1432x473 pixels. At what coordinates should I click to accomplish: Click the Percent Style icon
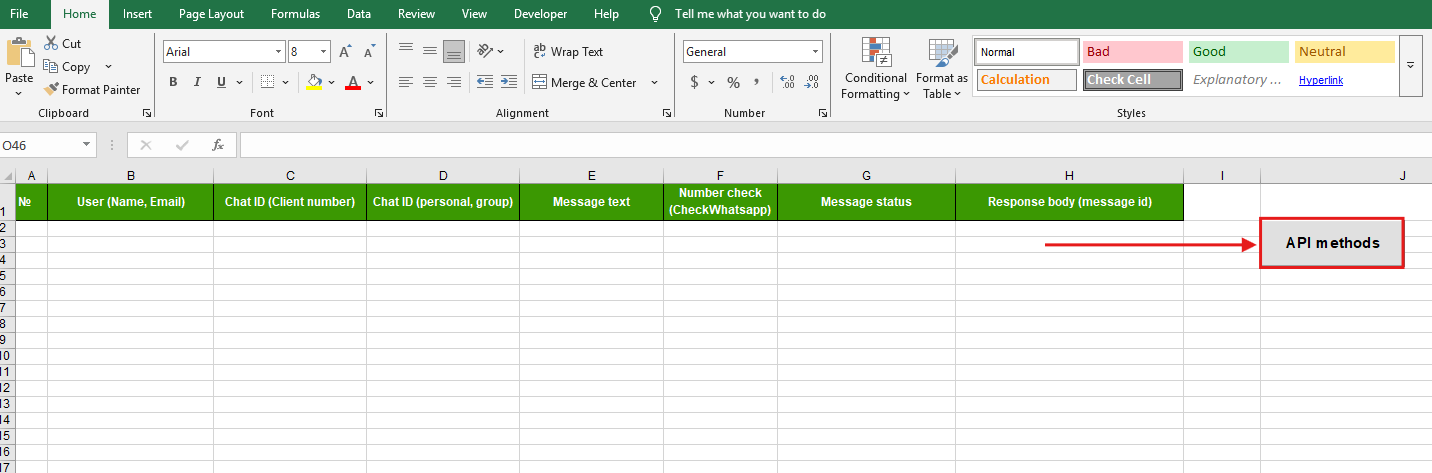pos(733,82)
